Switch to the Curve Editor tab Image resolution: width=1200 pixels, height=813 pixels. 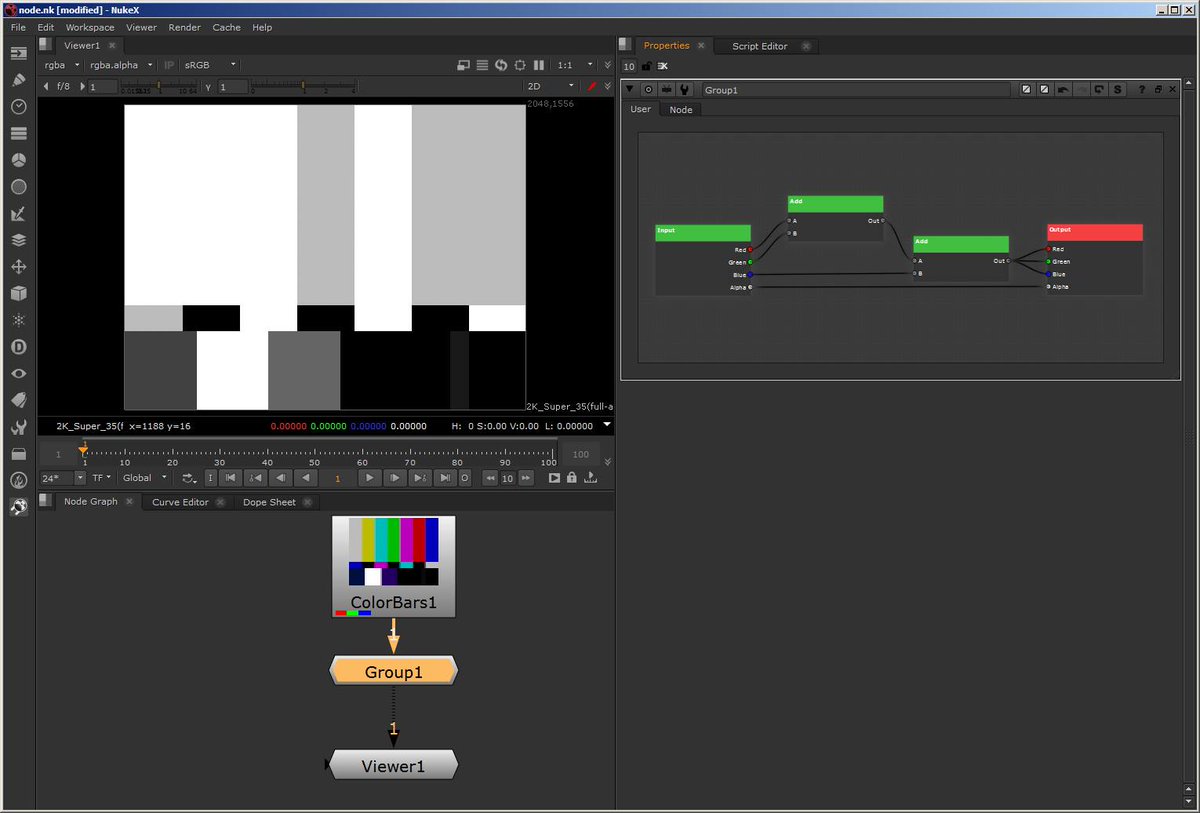[x=180, y=502]
